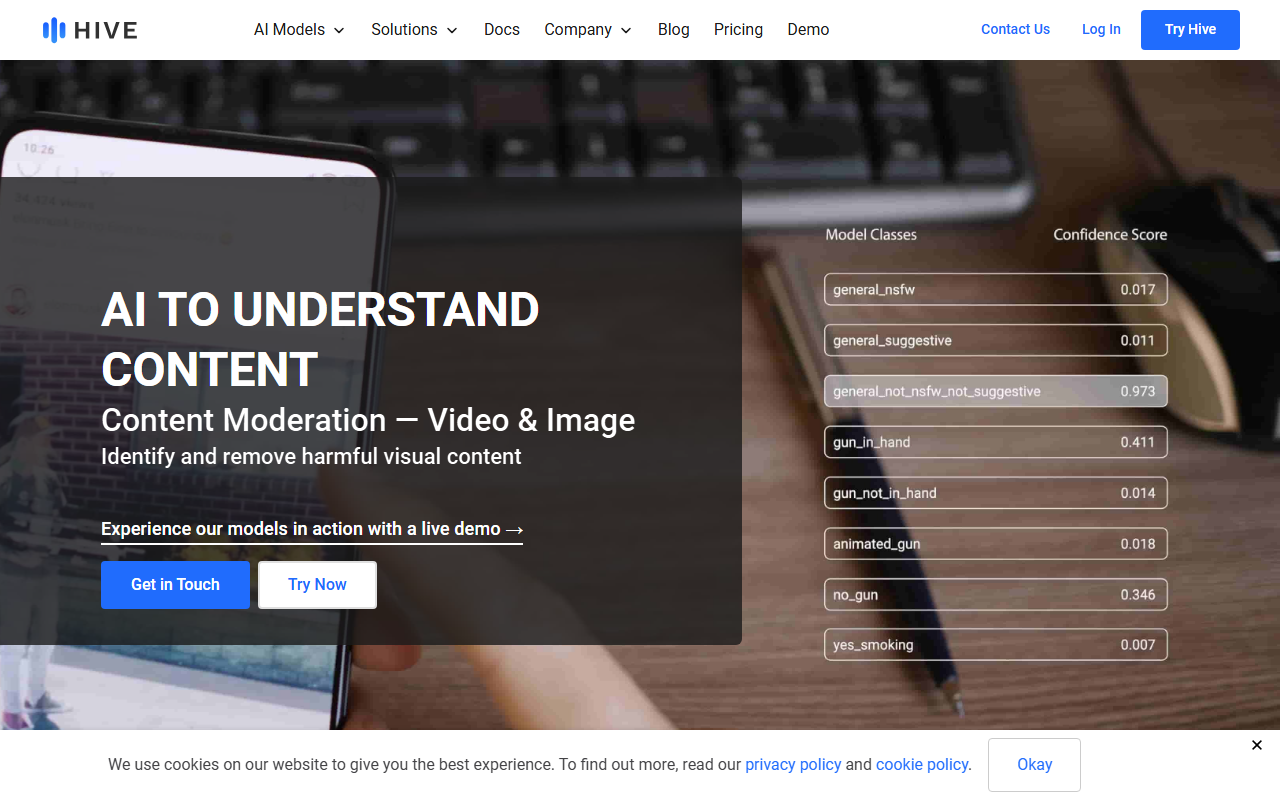1280x800 pixels.
Task: Select the general_nsfw class row
Action: tap(996, 290)
